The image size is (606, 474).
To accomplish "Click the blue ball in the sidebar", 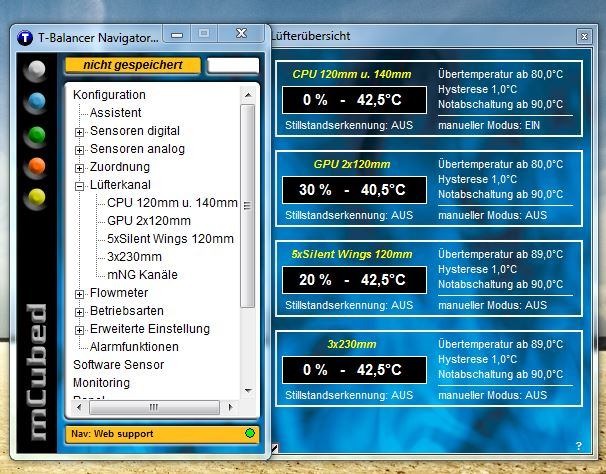I will [36, 101].
